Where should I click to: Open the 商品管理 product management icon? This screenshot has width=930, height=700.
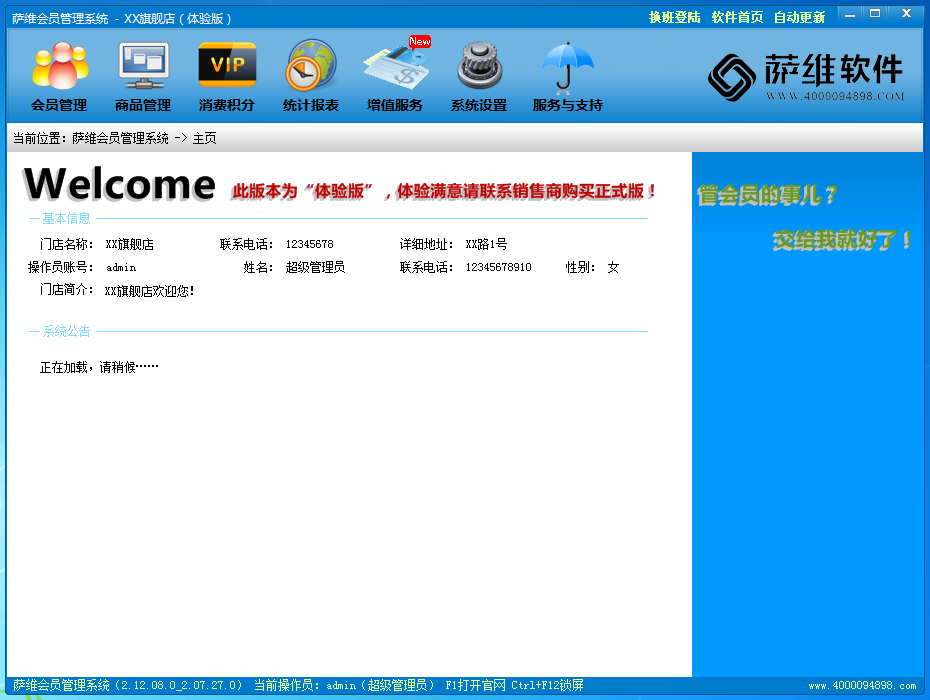[x=143, y=77]
